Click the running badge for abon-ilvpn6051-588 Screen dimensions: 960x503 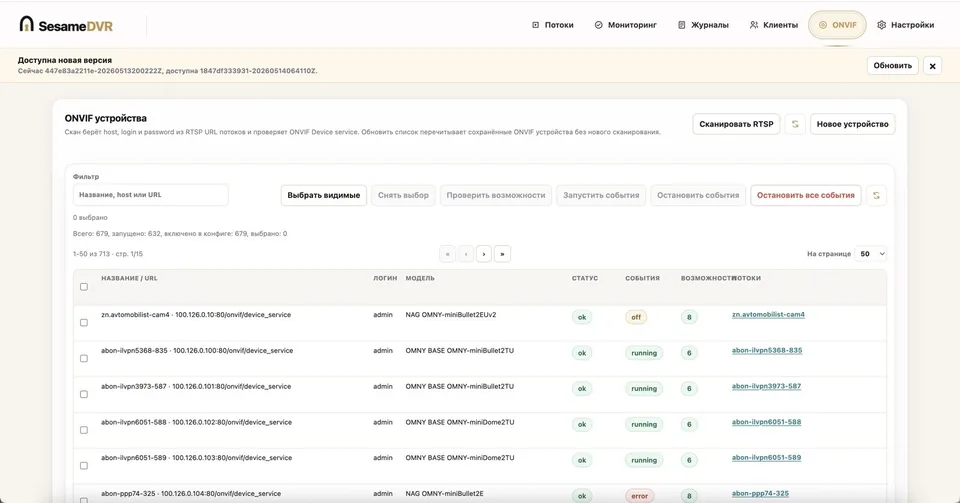coord(644,424)
